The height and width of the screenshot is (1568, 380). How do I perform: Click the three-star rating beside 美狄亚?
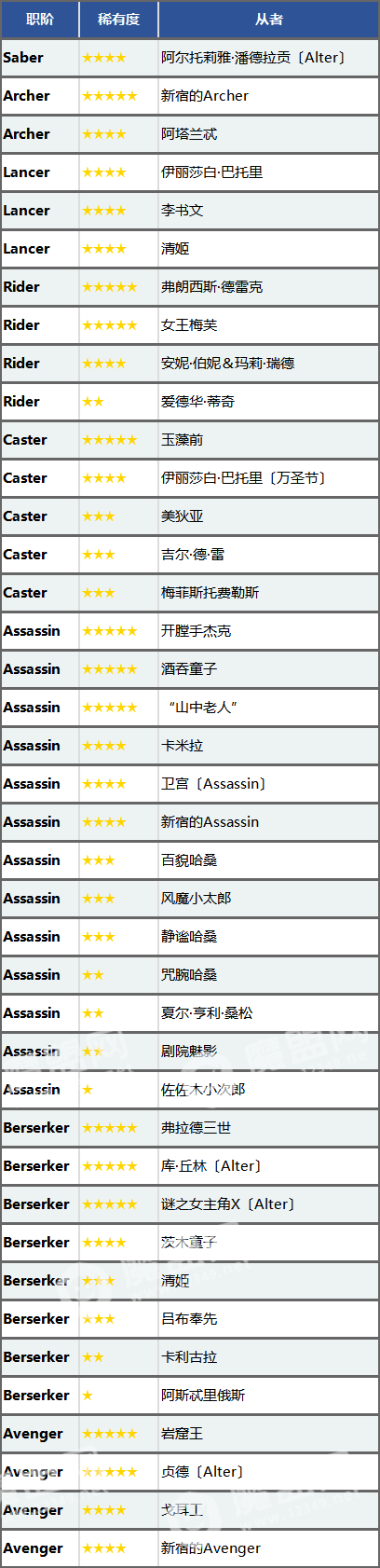click(x=99, y=516)
